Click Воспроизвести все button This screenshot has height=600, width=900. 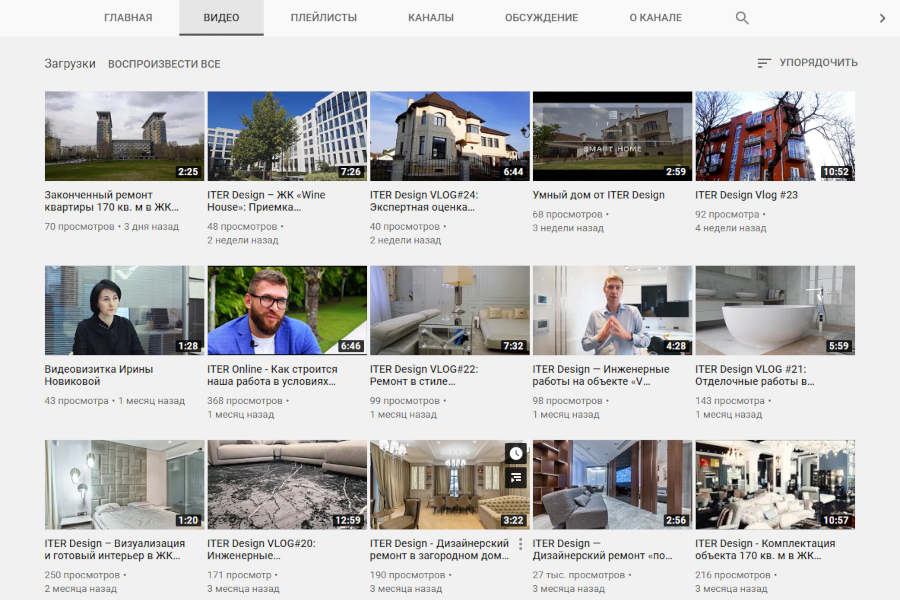(164, 64)
